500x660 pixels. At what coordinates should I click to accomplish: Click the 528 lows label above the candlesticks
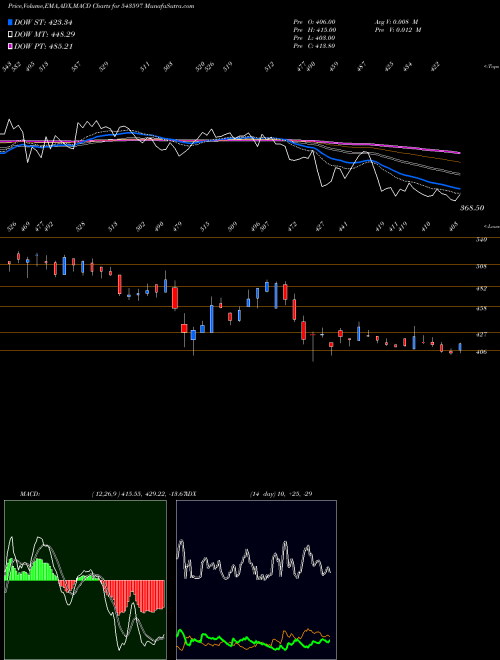pos(81,226)
